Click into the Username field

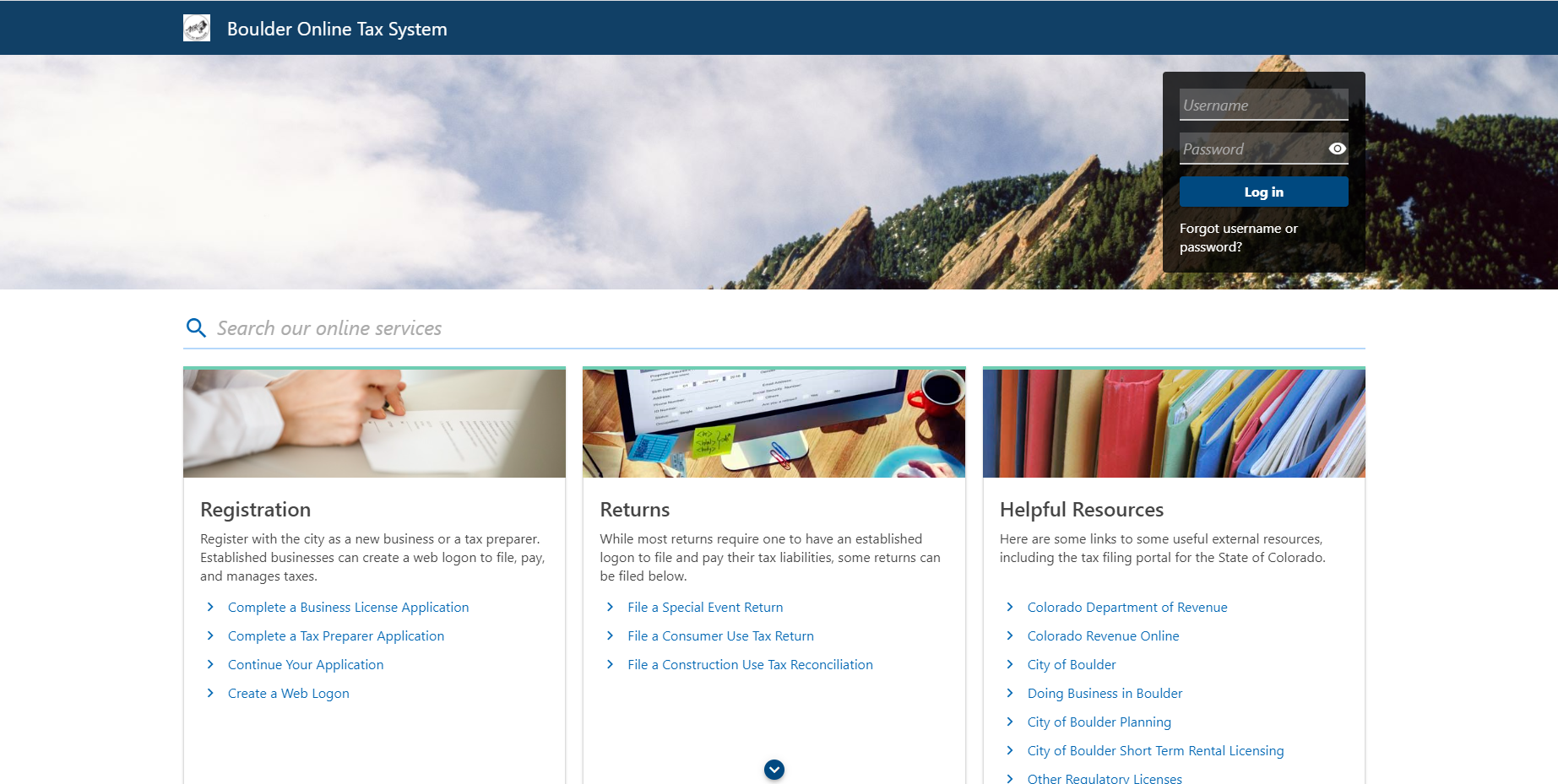pos(1263,105)
